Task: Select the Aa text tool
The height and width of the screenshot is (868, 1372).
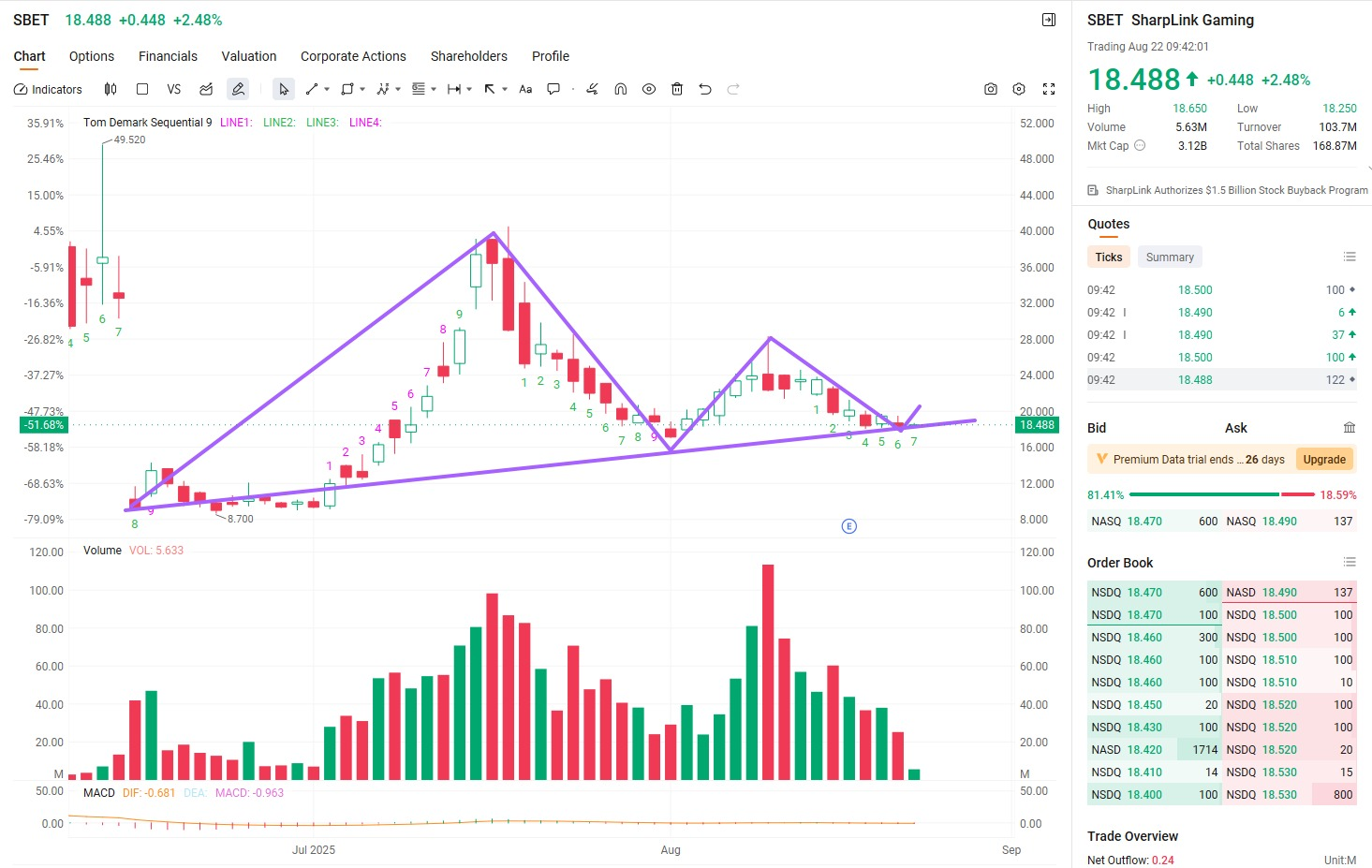Action: [x=525, y=90]
